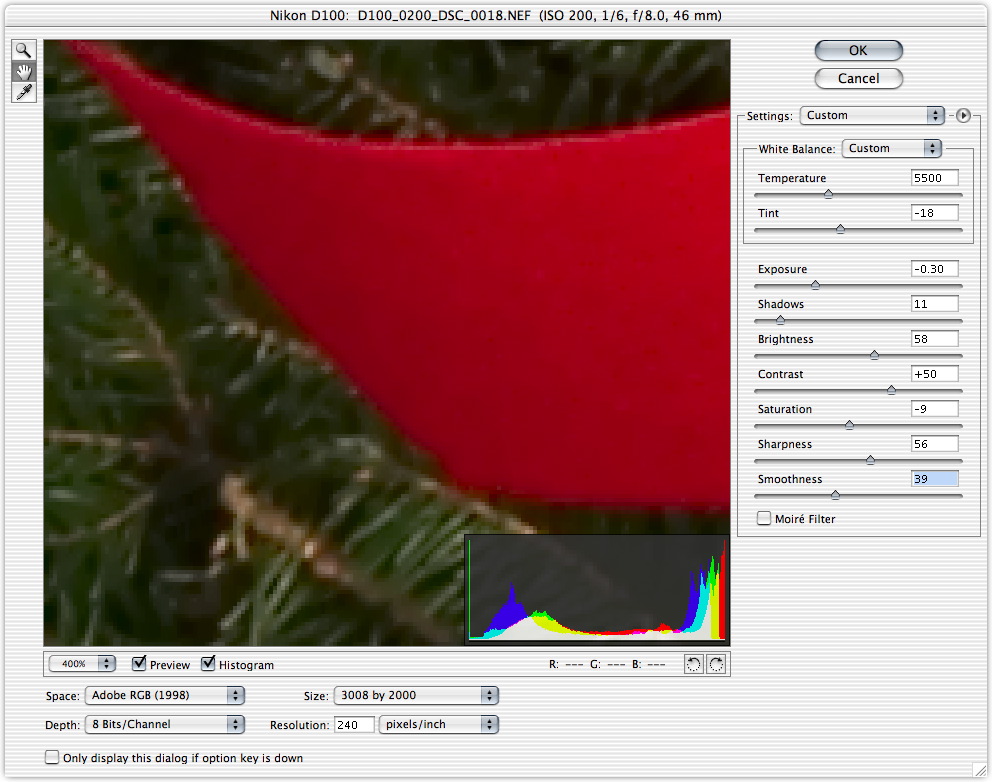The height and width of the screenshot is (782, 992).
Task: Rotate image counterclockwise with rotate icon
Action: pos(694,664)
